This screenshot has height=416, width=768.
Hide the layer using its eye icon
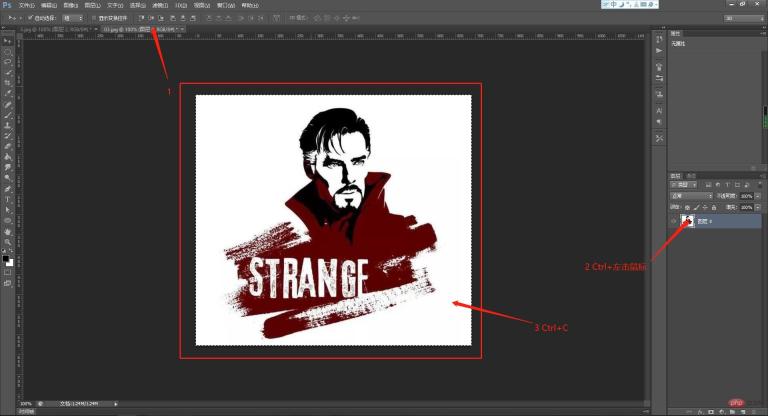coord(672,221)
